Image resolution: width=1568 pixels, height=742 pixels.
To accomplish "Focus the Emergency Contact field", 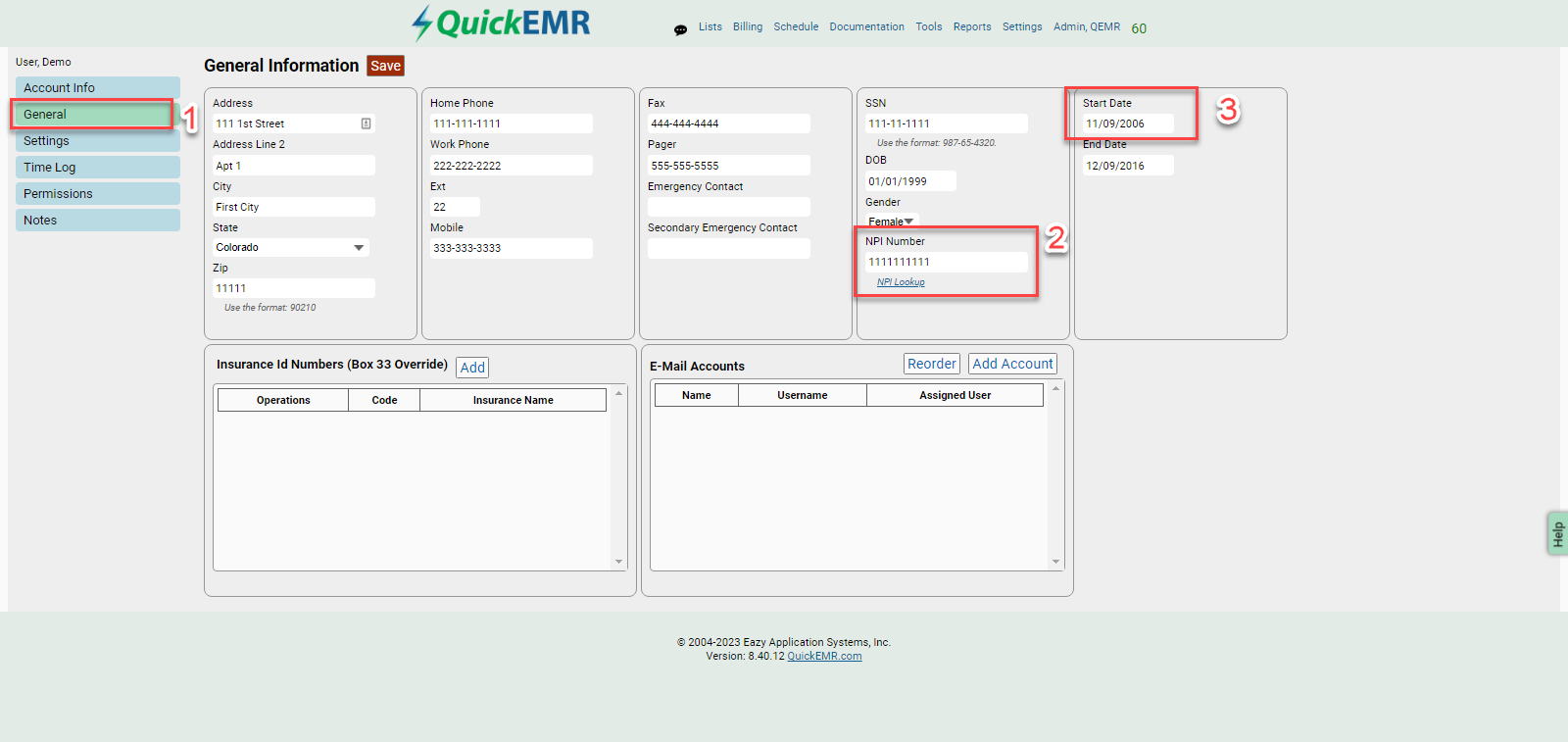I will click(729, 207).
